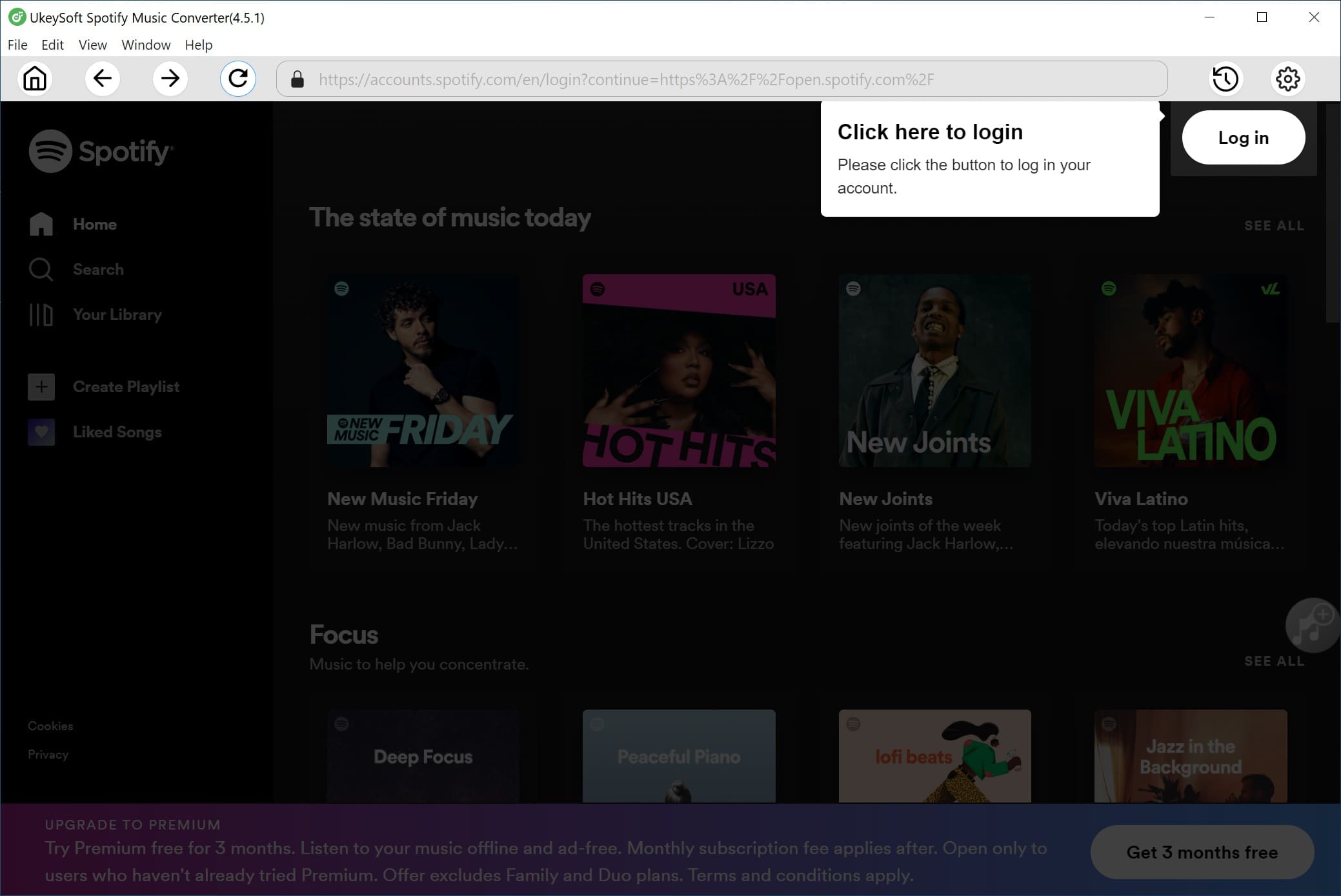The image size is (1341, 896).
Task: Click the Spotify logo home link
Action: tap(100, 151)
